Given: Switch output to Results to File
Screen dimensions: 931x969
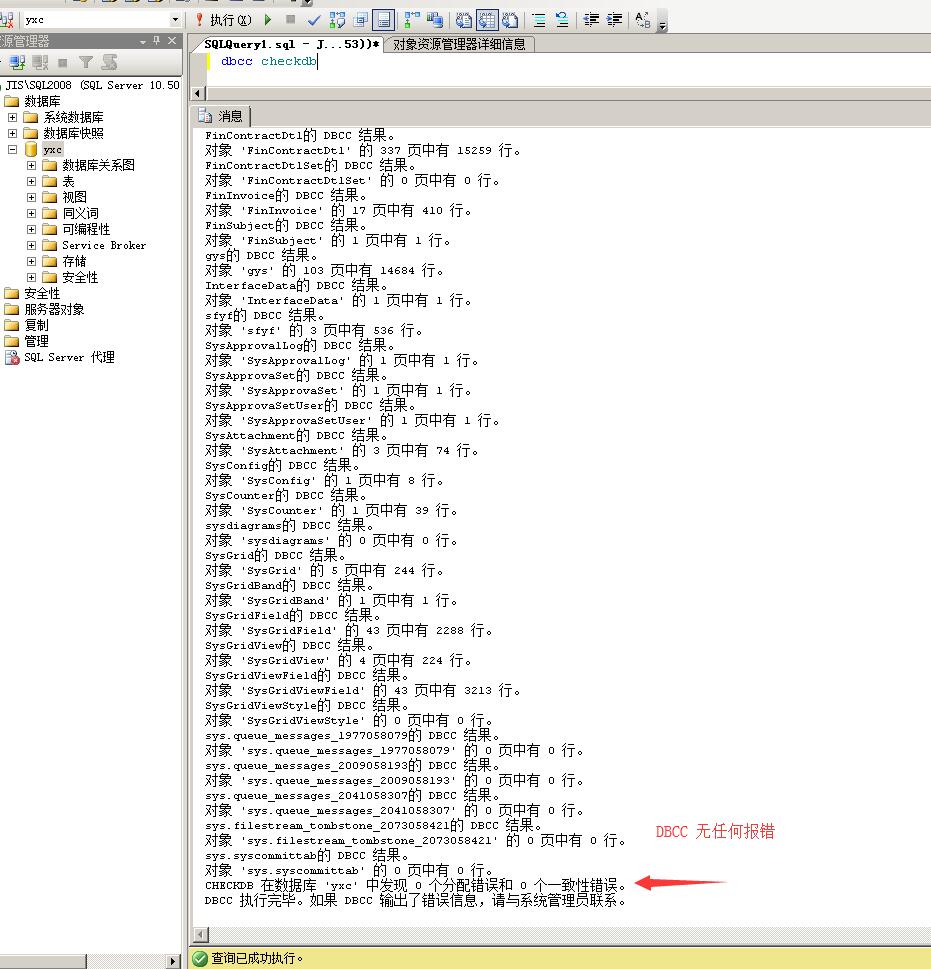Looking at the screenshot, I should [510, 20].
